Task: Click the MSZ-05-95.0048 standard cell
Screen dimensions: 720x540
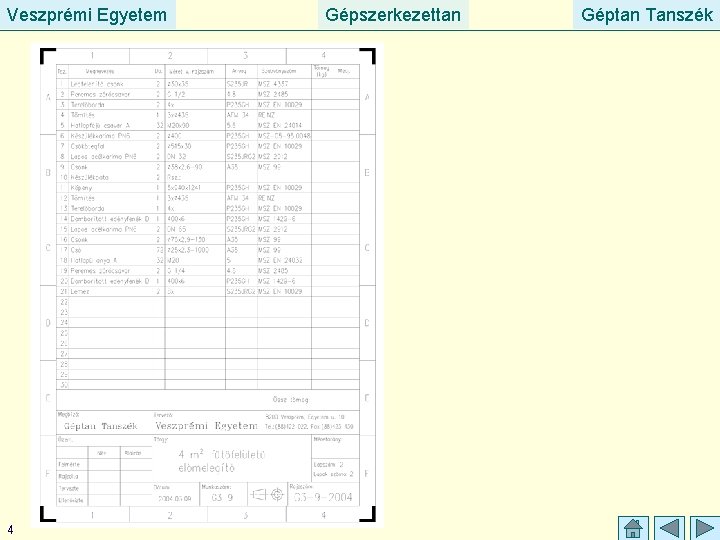Action: pos(284,136)
